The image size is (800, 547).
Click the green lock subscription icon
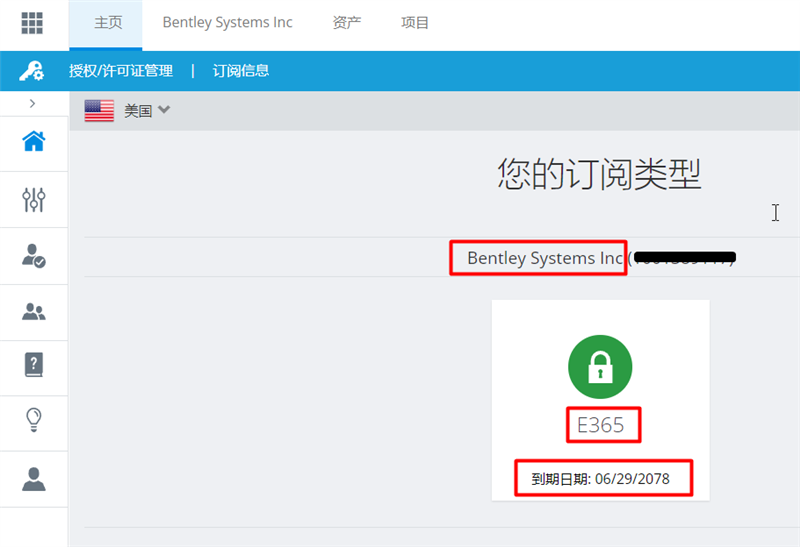click(x=600, y=367)
